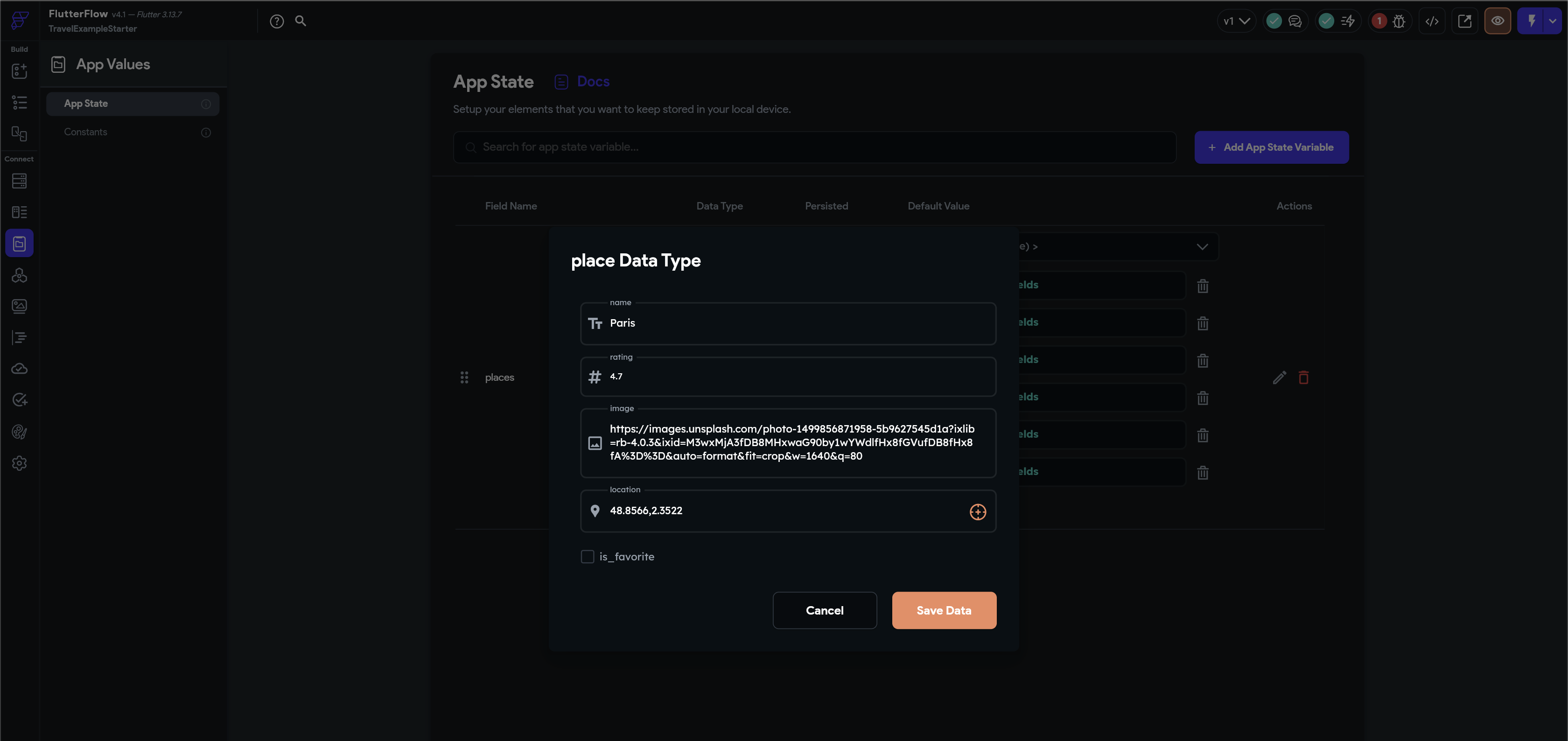Toggle the preview eye button

pos(1498,21)
